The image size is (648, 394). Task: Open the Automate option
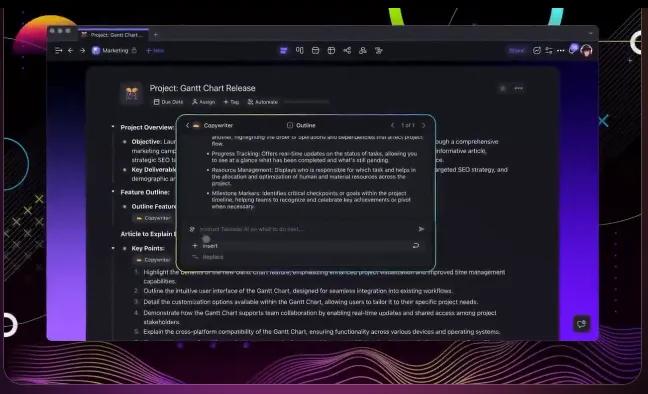pos(262,102)
